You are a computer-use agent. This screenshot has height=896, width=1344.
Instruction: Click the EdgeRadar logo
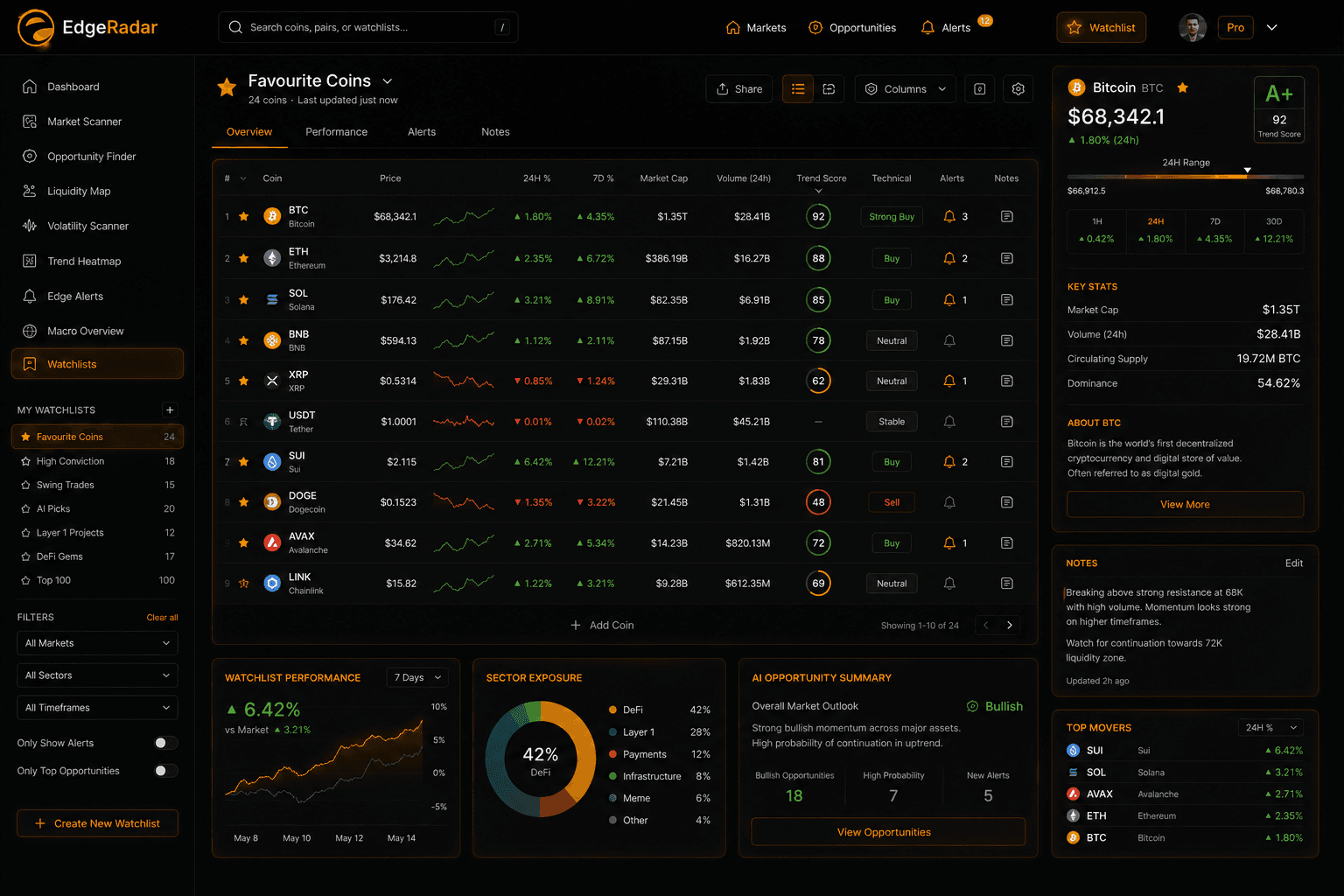(87, 27)
